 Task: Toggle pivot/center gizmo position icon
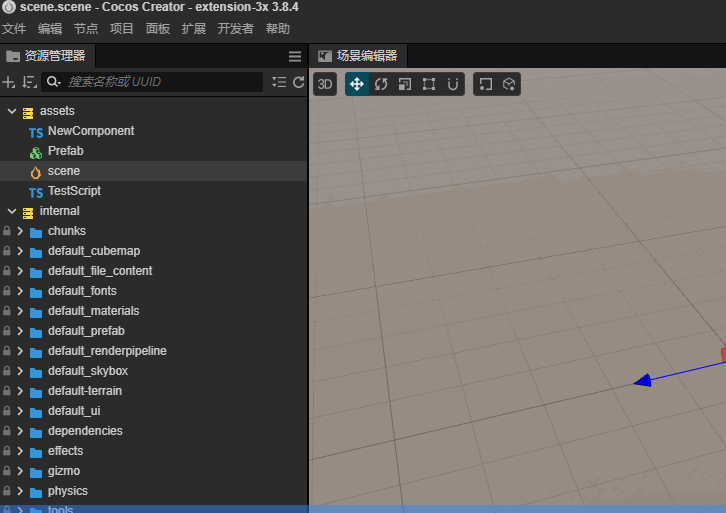[x=485, y=84]
